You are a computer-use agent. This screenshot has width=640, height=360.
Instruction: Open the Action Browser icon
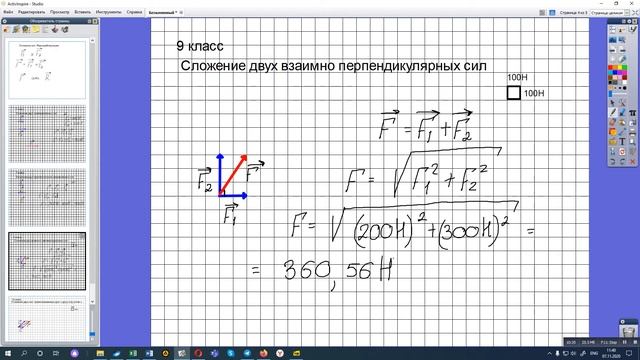click(x=55, y=29)
